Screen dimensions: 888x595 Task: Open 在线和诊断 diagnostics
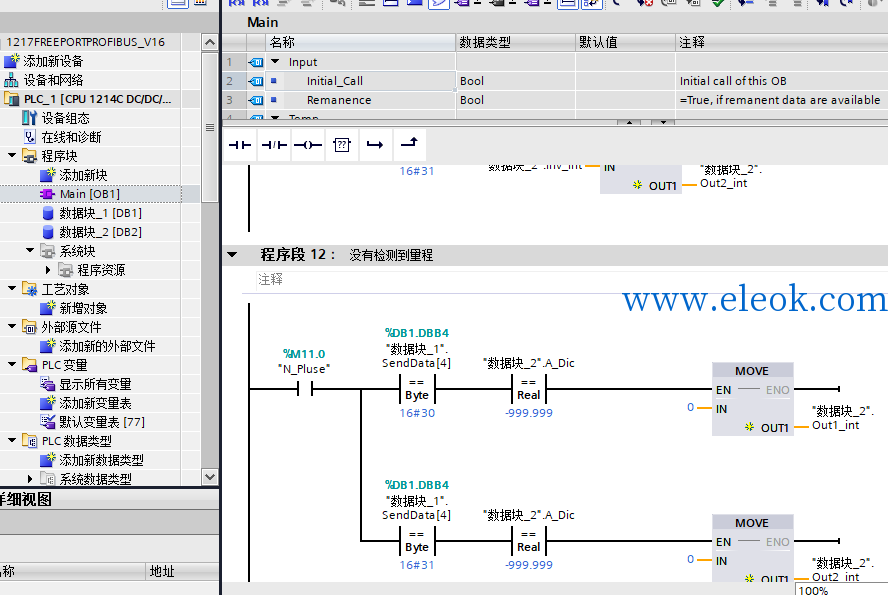tap(71, 137)
